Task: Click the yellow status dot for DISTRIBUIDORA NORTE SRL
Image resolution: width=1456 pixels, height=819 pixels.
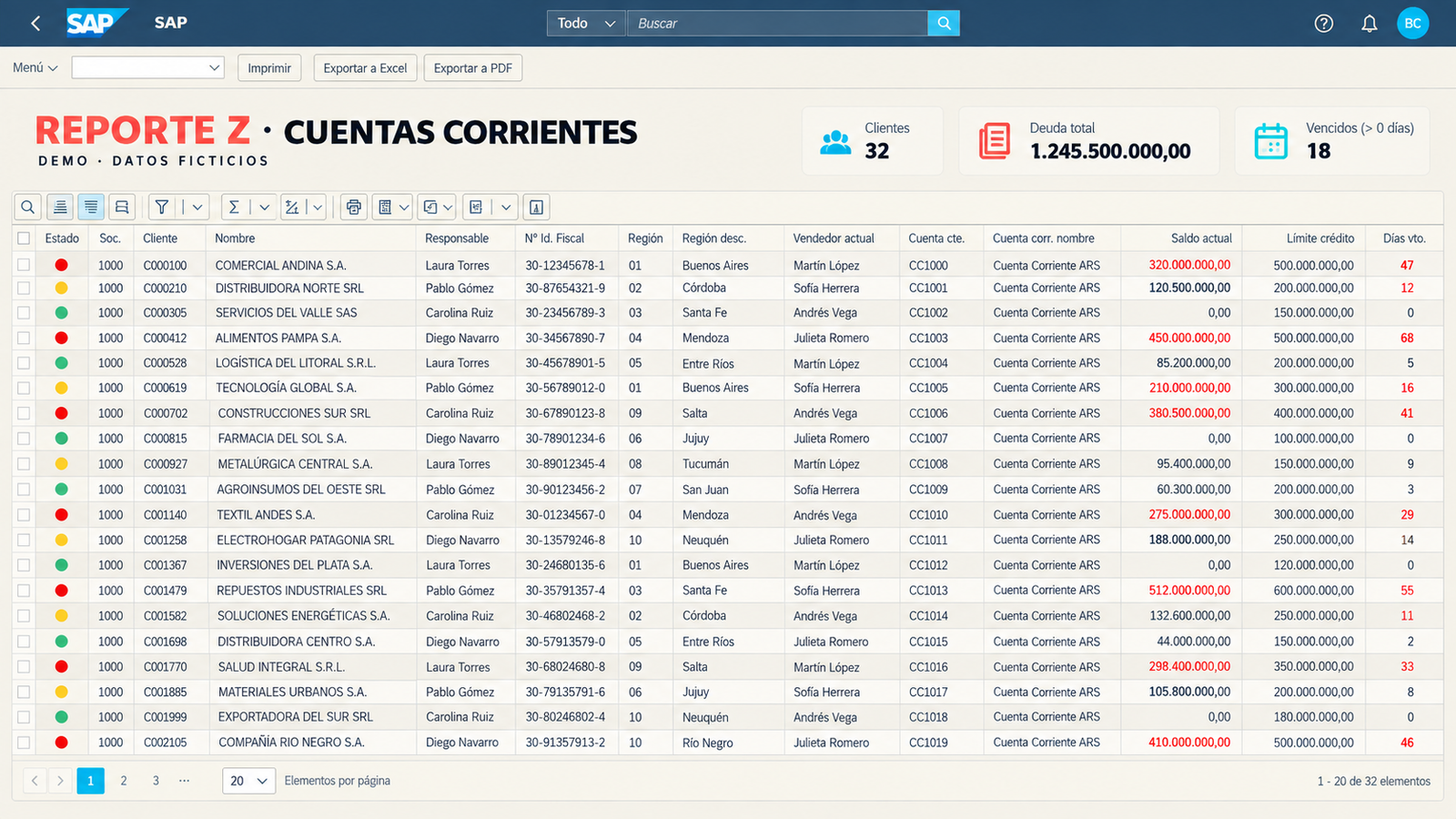Action: click(x=61, y=288)
